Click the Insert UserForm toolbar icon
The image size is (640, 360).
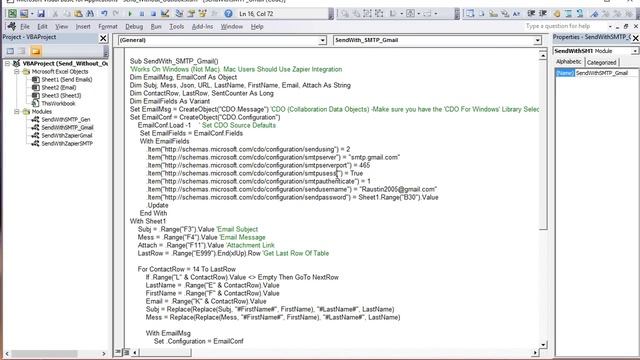point(24,13)
